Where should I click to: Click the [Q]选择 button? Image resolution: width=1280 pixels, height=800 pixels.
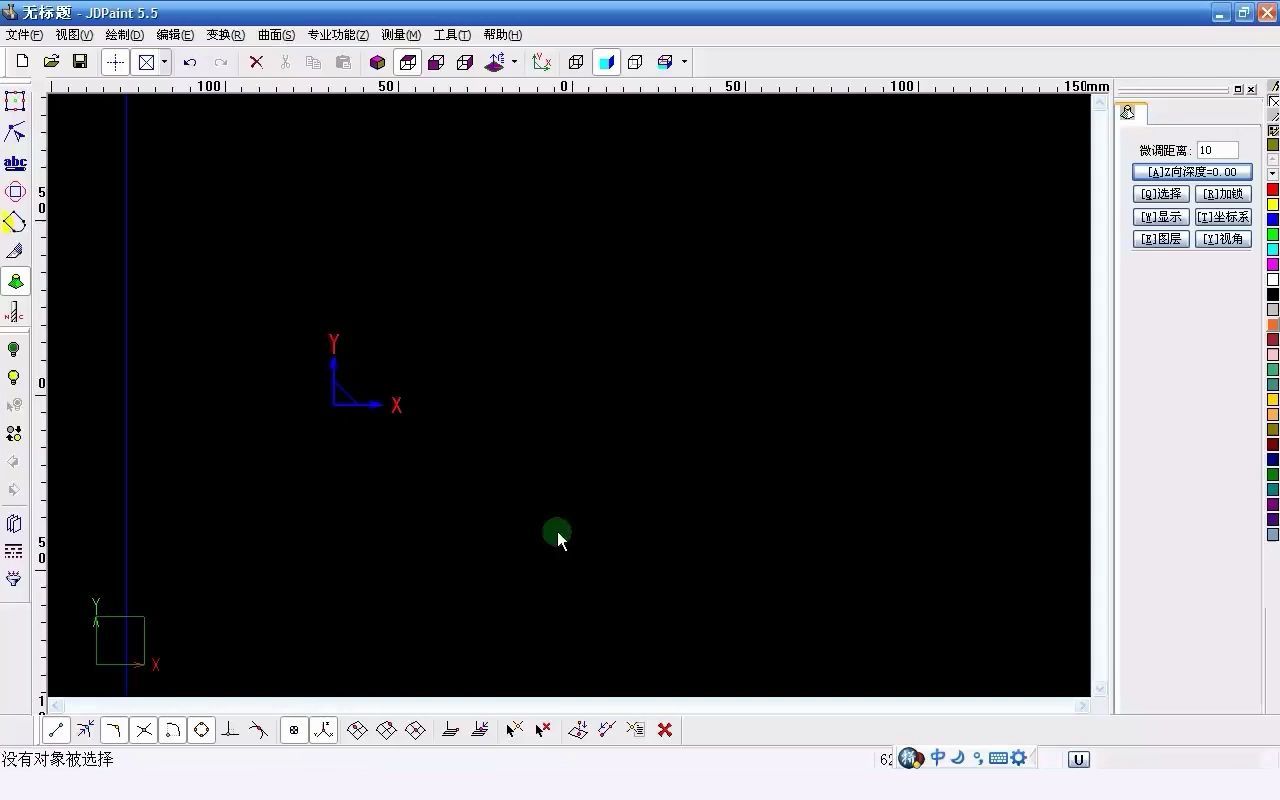[x=1161, y=194]
